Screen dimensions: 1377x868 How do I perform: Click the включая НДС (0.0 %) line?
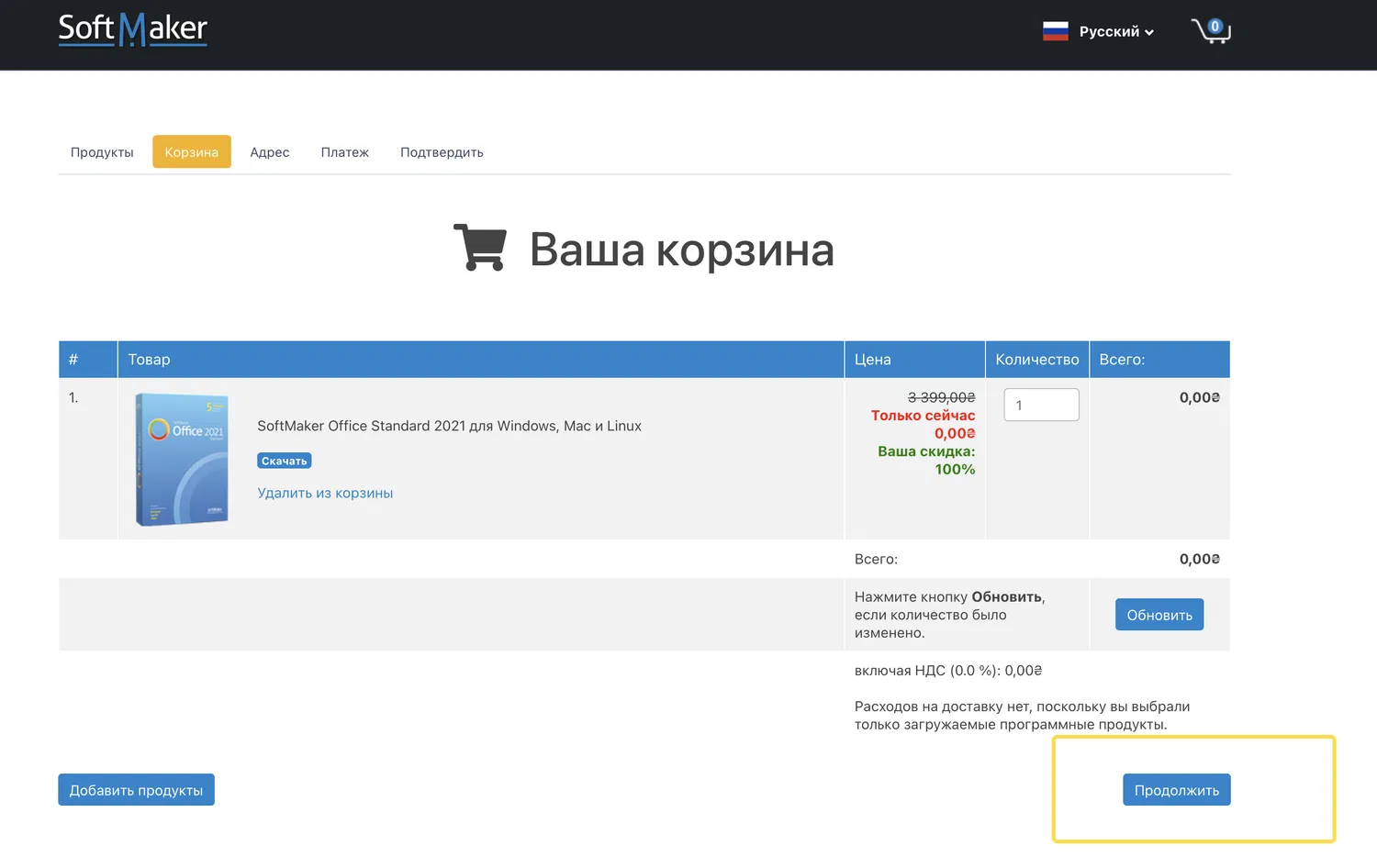click(x=948, y=671)
